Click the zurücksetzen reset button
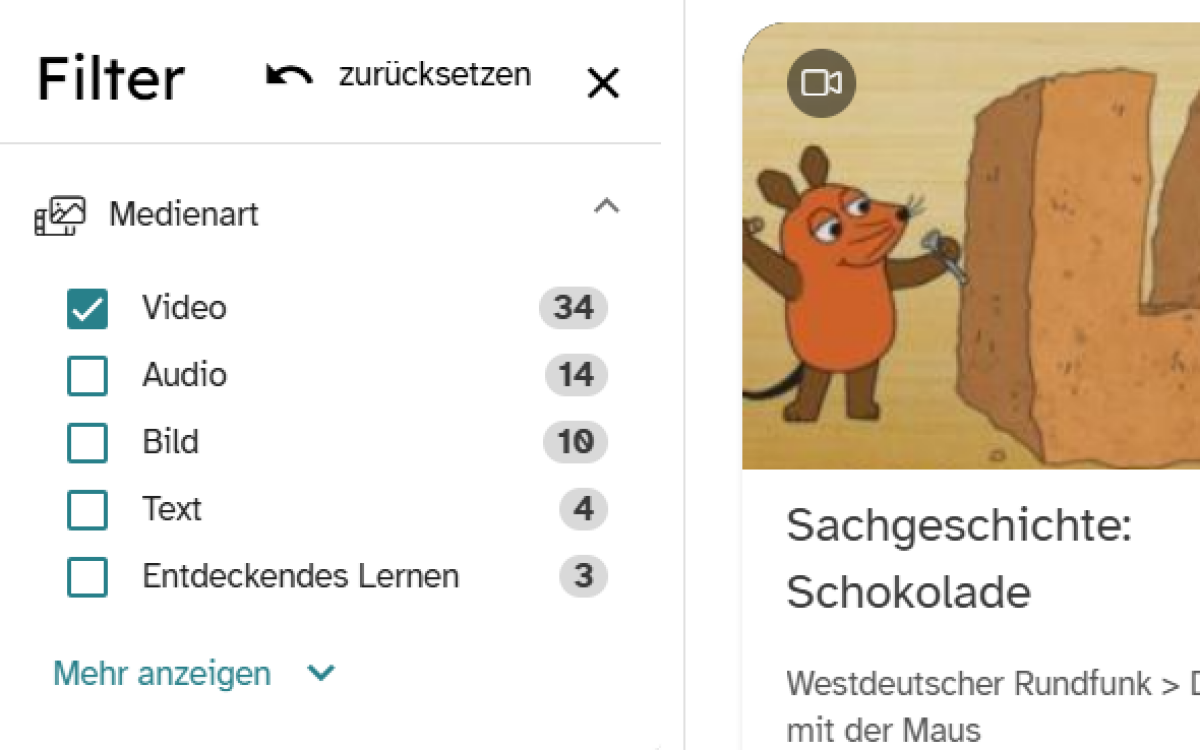Viewport: 1200px width, 750px height. pos(434,75)
